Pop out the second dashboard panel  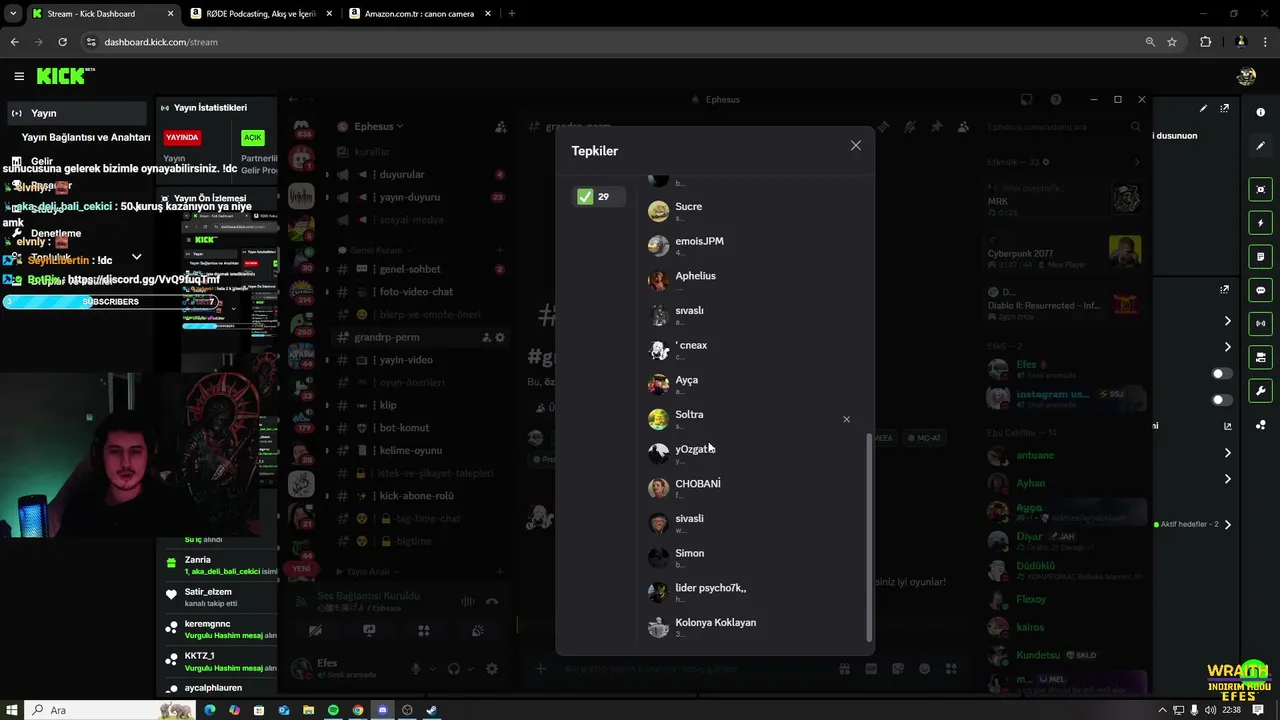(1224, 289)
